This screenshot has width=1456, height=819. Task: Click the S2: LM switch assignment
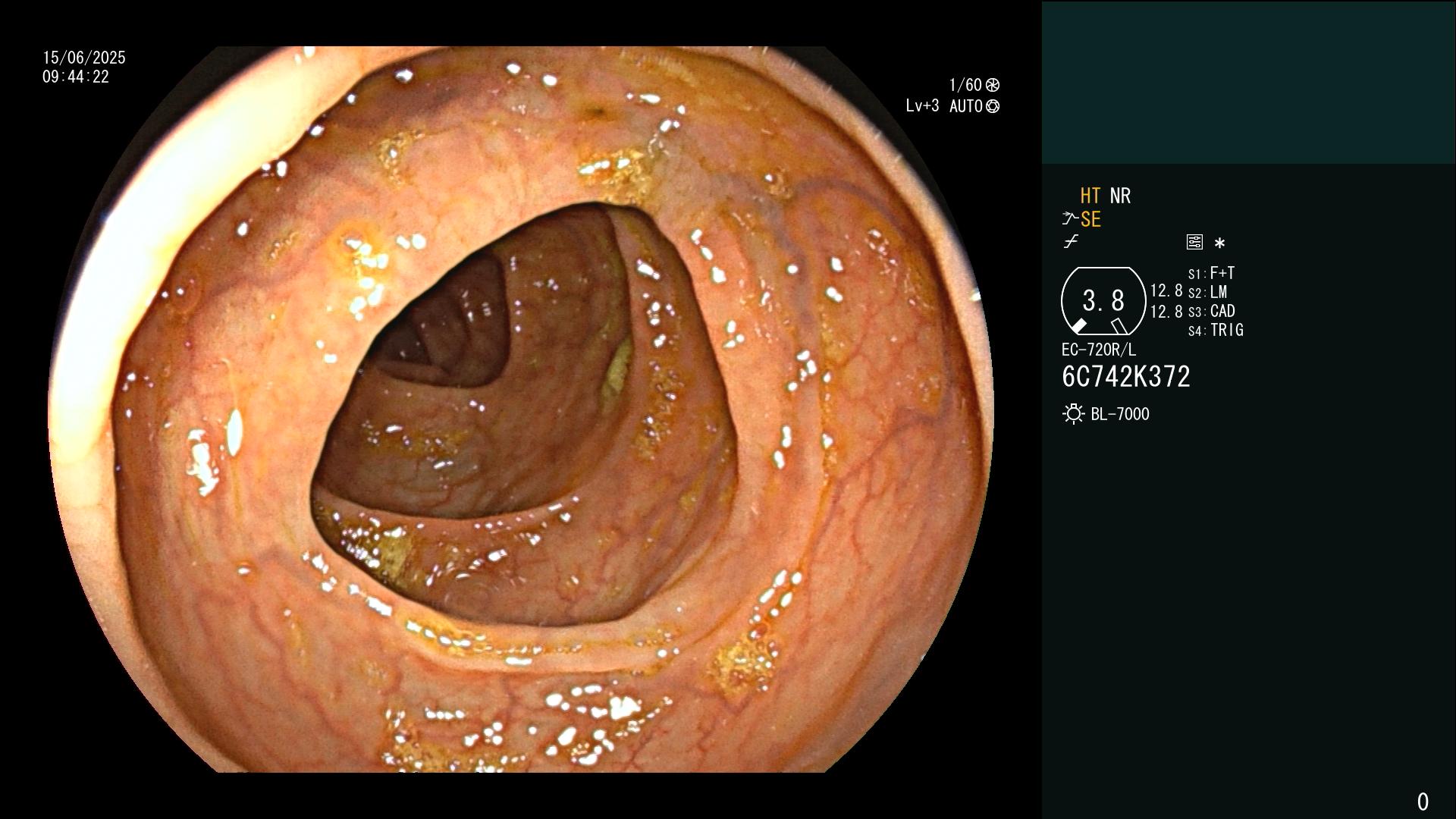[1207, 292]
